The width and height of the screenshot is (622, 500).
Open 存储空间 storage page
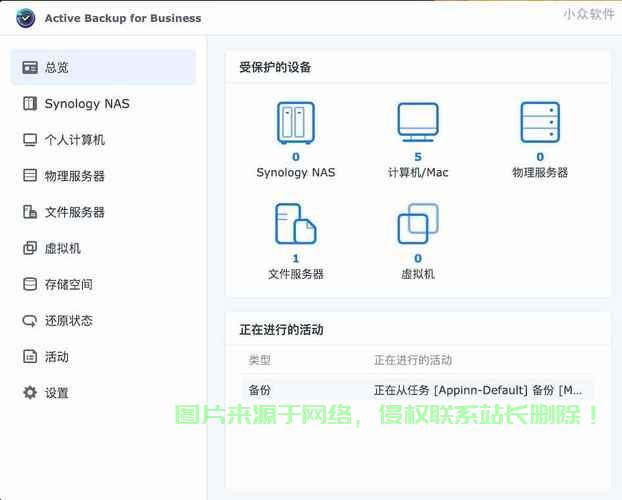103,284
